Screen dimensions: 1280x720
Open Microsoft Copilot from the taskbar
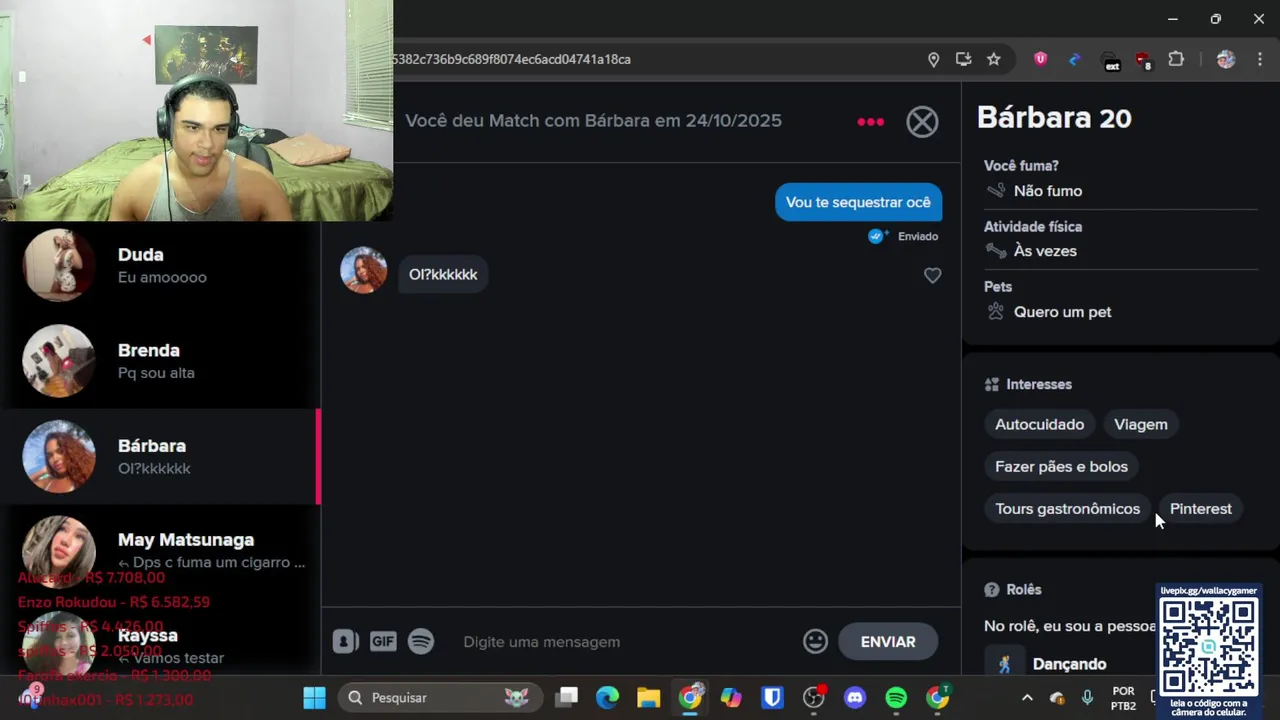[x=731, y=697]
